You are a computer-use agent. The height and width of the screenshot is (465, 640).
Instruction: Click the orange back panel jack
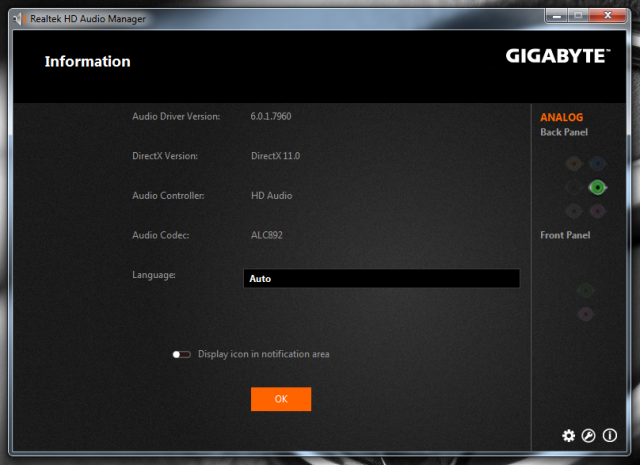click(574, 164)
